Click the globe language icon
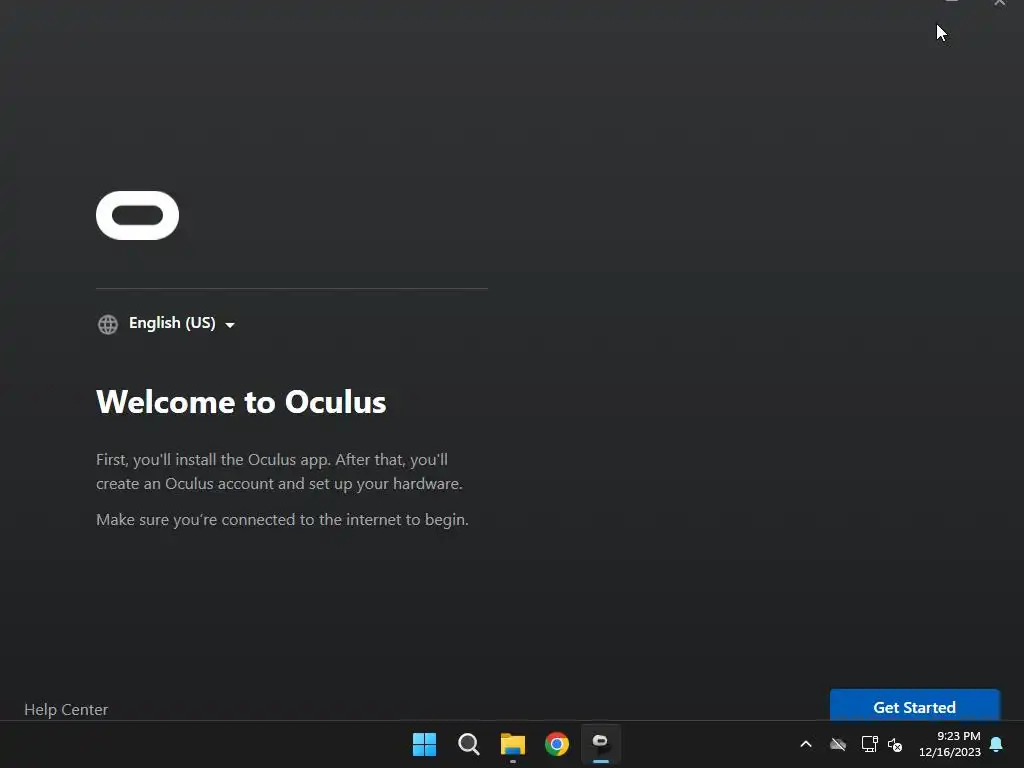This screenshot has height=768, width=1024. click(108, 324)
